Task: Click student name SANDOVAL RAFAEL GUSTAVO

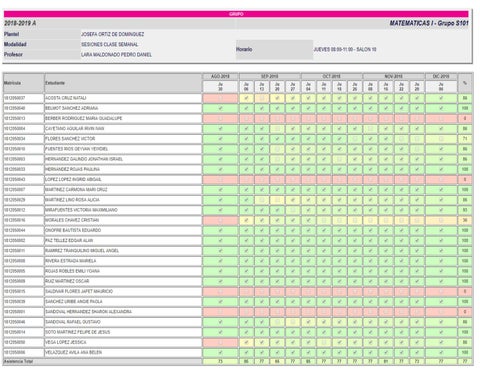Action: pos(73,322)
